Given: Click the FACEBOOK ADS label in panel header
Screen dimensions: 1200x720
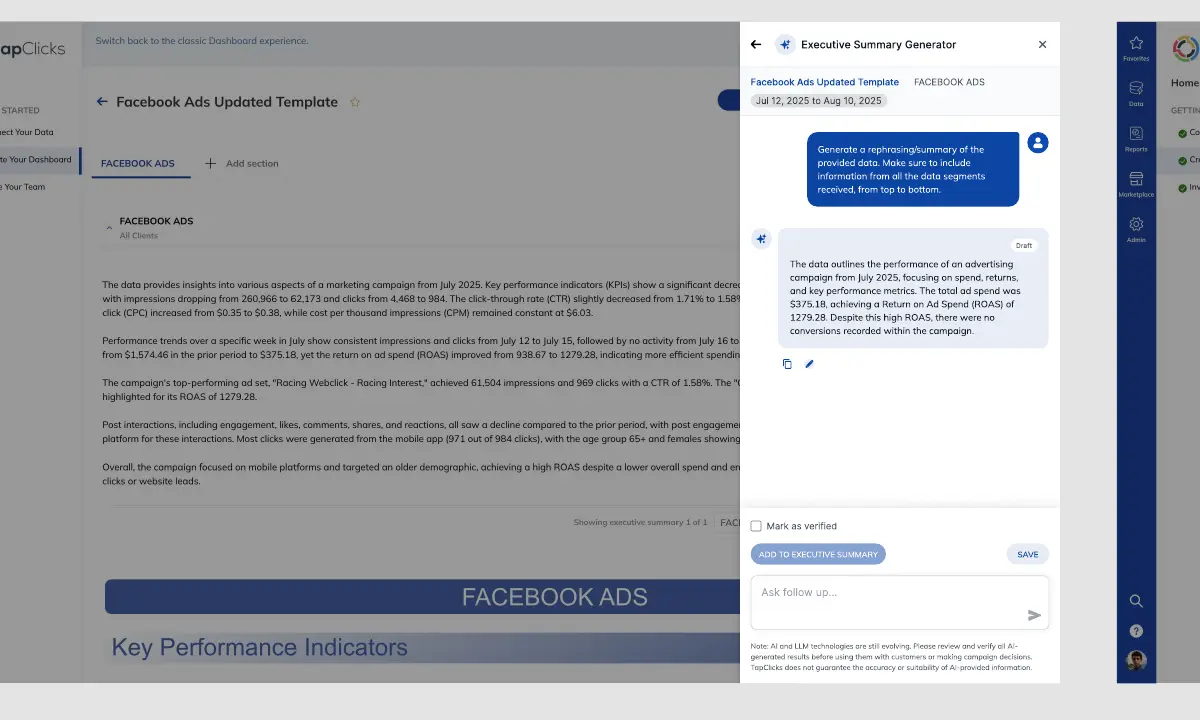Looking at the screenshot, I should coord(949,82).
